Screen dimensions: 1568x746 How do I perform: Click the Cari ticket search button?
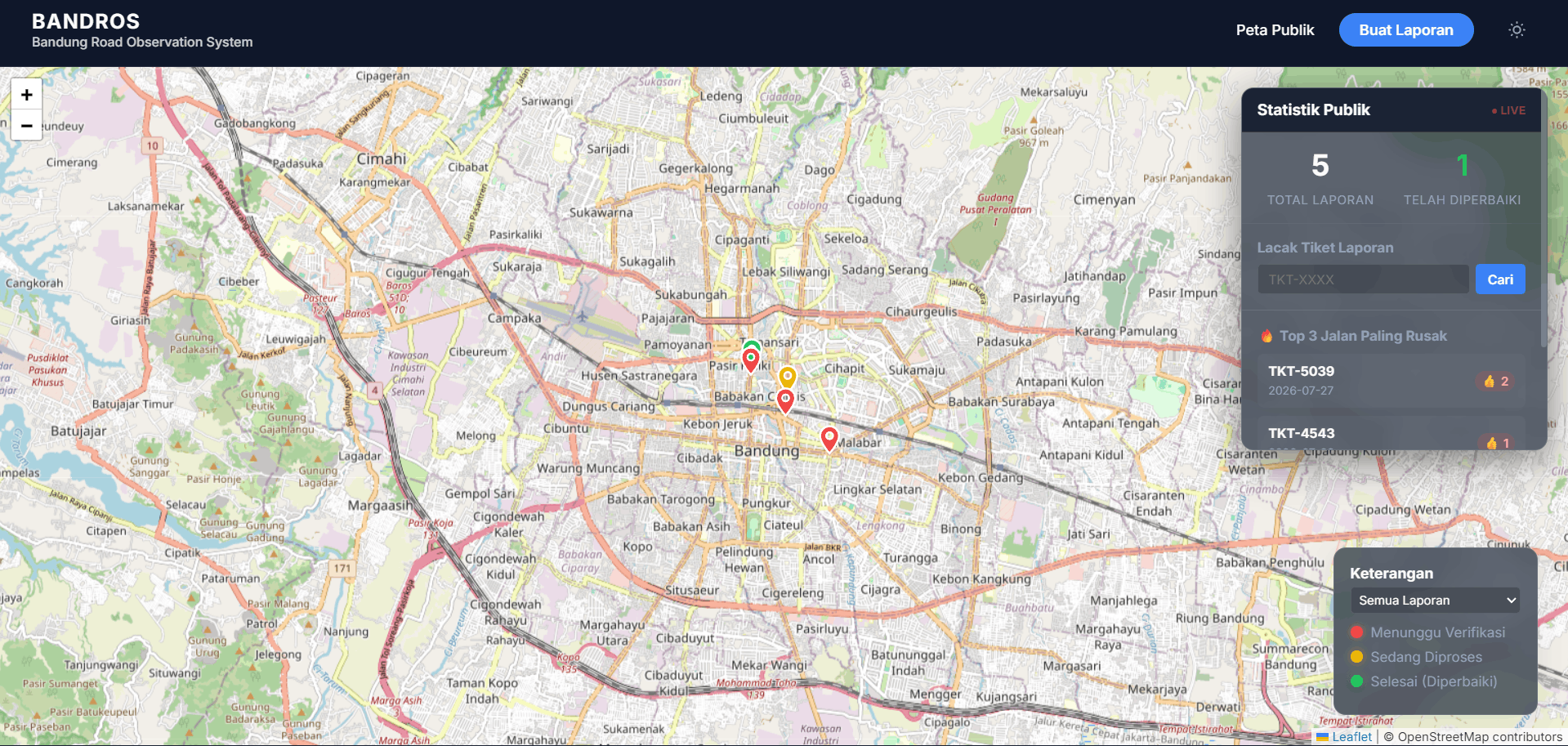(x=1500, y=279)
